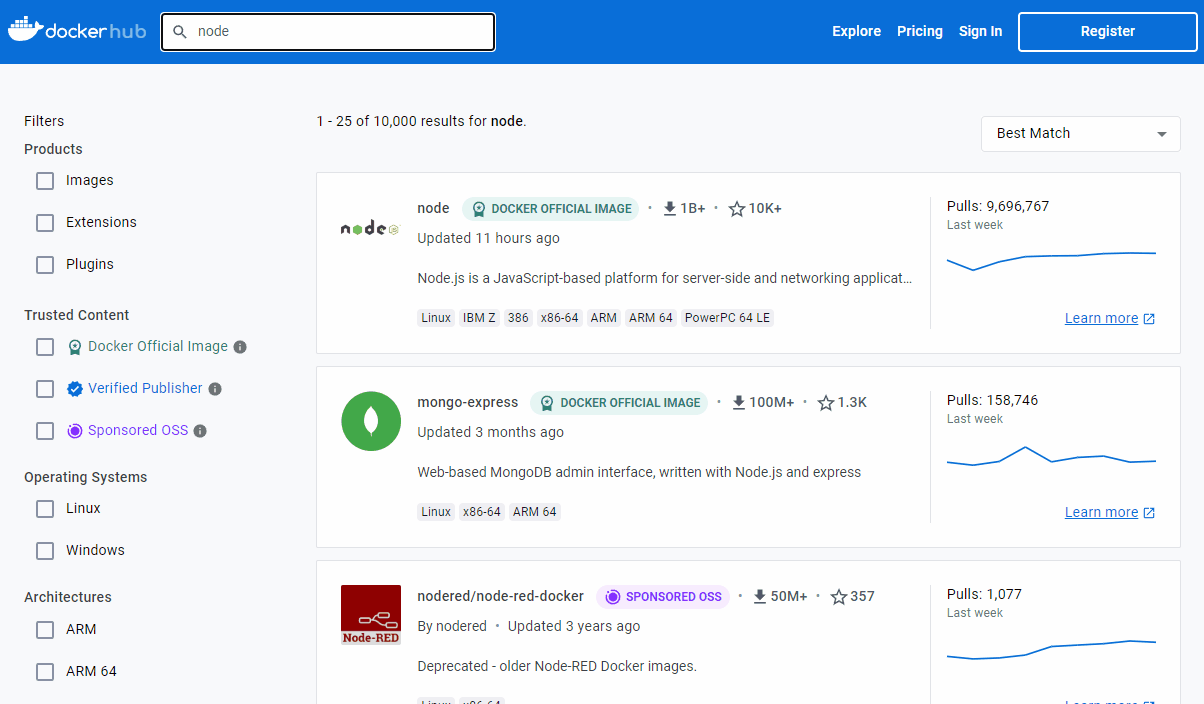
Task: Click the search magnifier icon
Action: click(x=180, y=32)
